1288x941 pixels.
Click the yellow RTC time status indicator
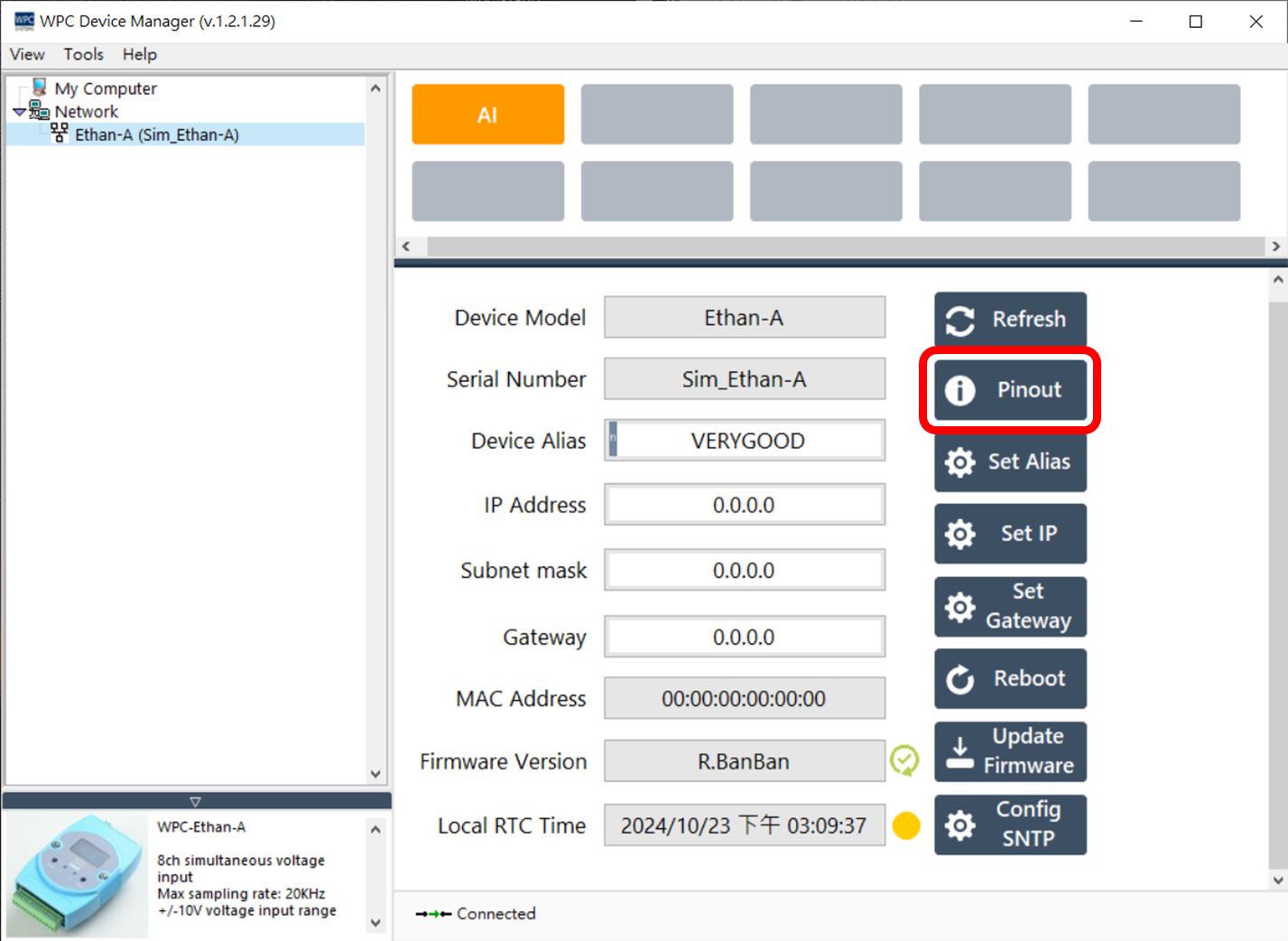point(905,825)
